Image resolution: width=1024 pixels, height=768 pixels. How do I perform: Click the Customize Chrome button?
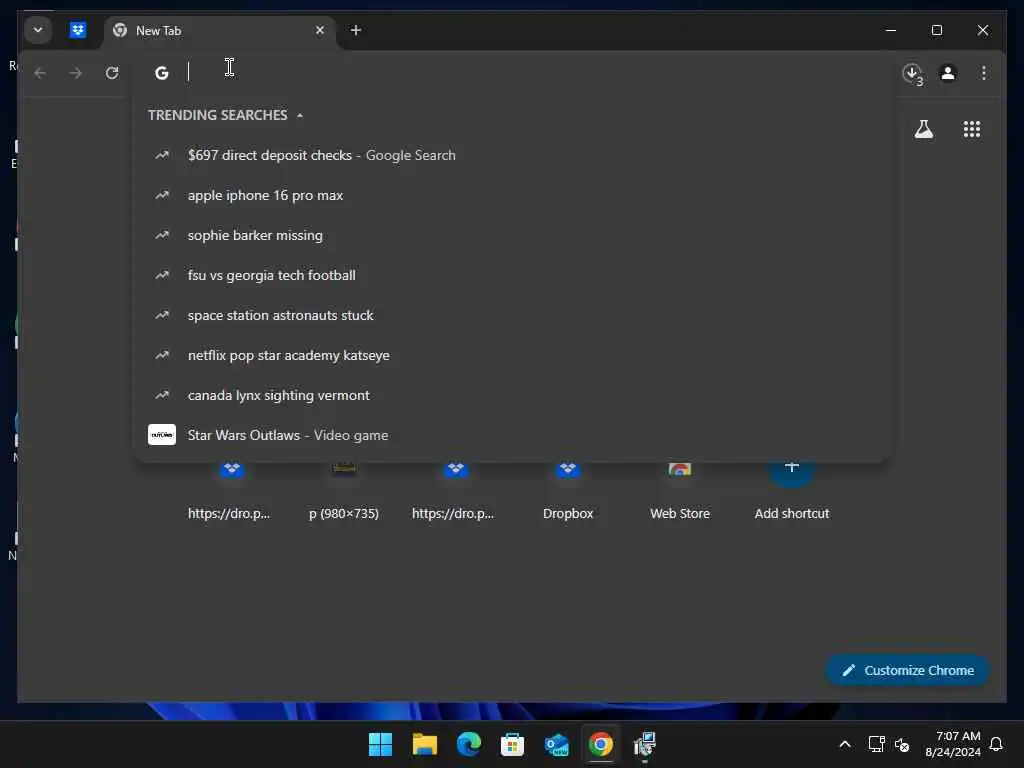[907, 671]
